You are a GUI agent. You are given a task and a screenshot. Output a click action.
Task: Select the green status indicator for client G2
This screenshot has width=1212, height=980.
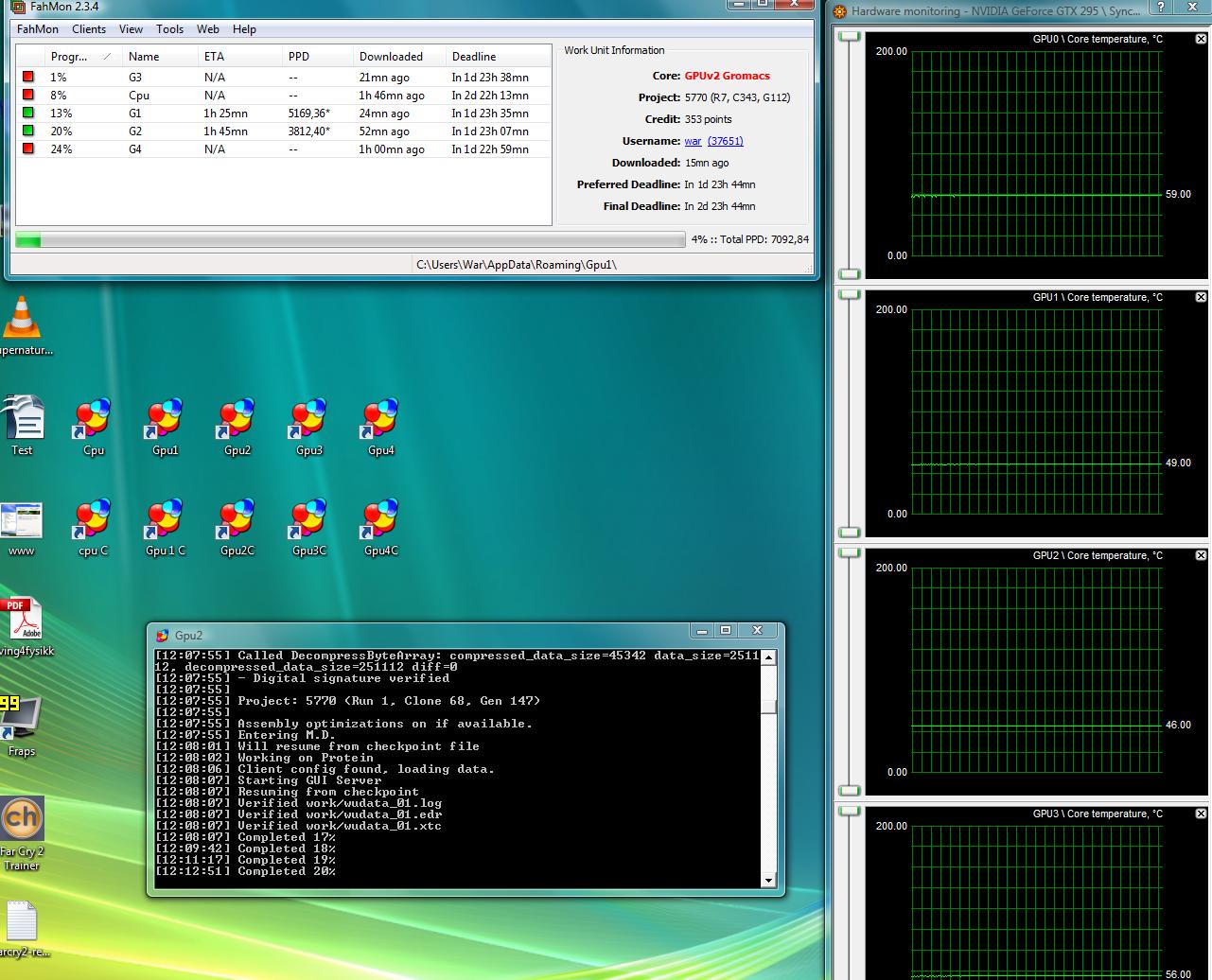click(28, 131)
